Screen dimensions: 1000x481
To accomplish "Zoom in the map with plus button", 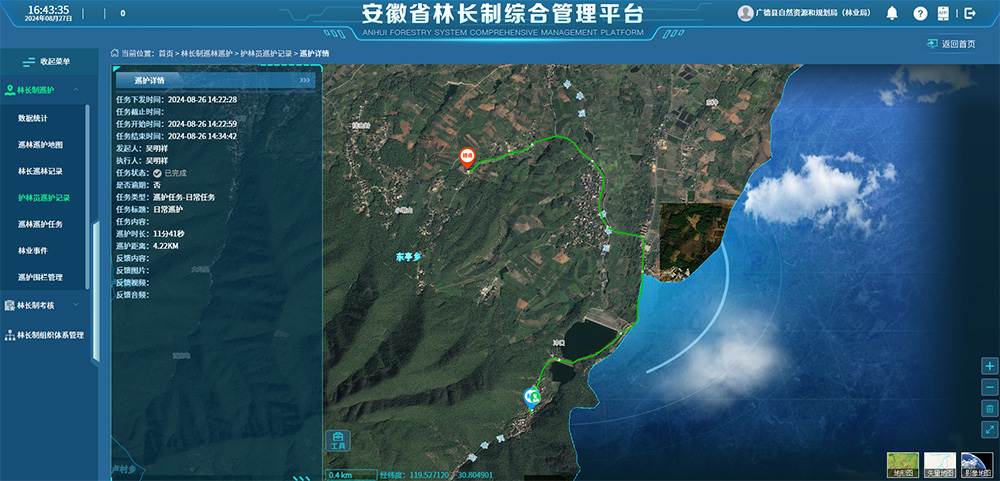I will (989, 366).
